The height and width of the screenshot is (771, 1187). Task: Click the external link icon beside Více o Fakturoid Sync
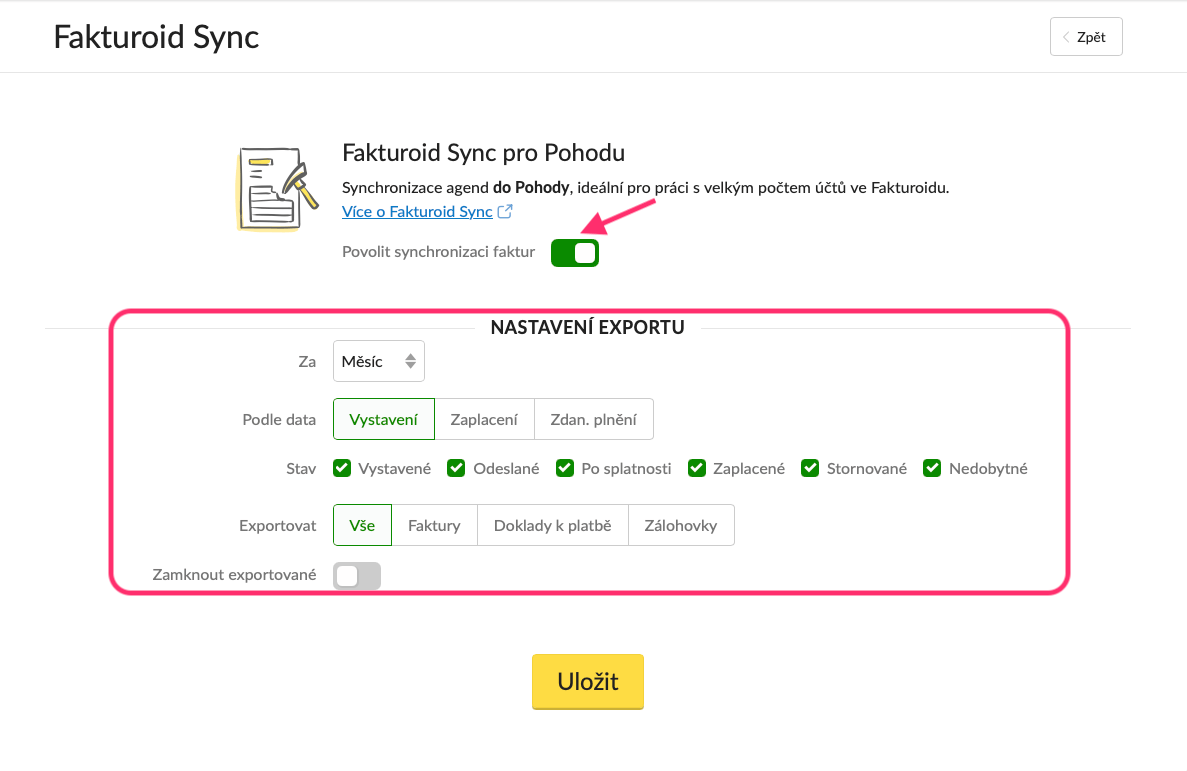[505, 211]
